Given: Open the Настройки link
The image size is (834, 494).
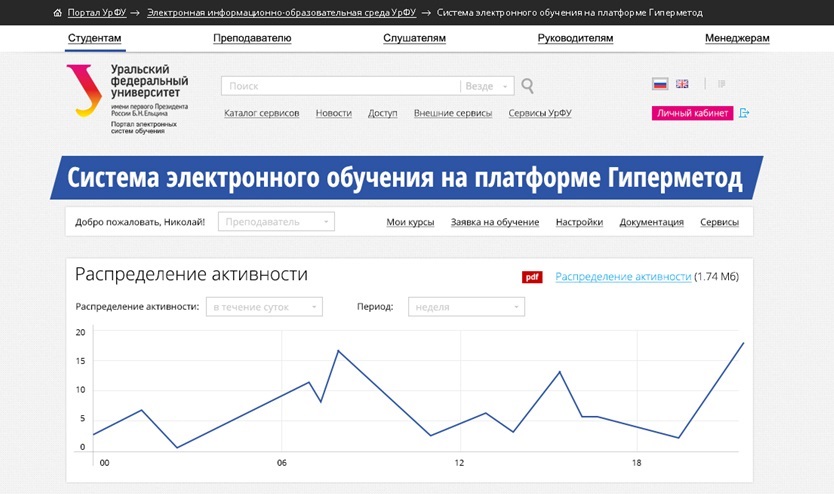Looking at the screenshot, I should [579, 222].
